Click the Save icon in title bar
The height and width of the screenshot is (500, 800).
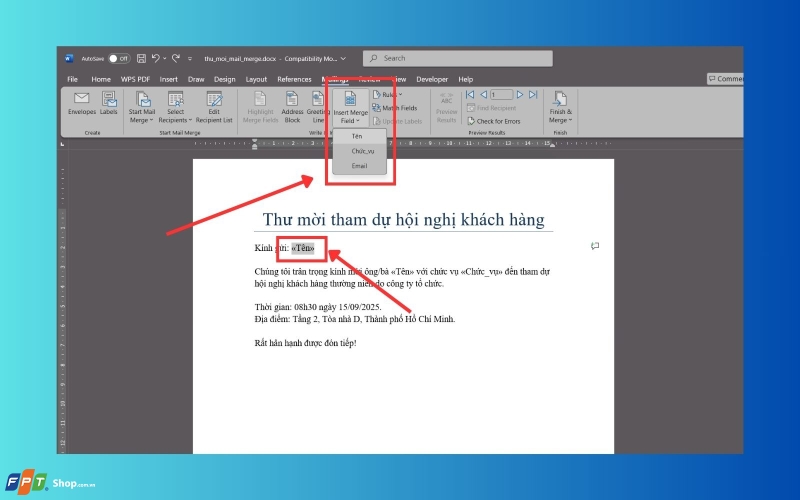pos(141,59)
